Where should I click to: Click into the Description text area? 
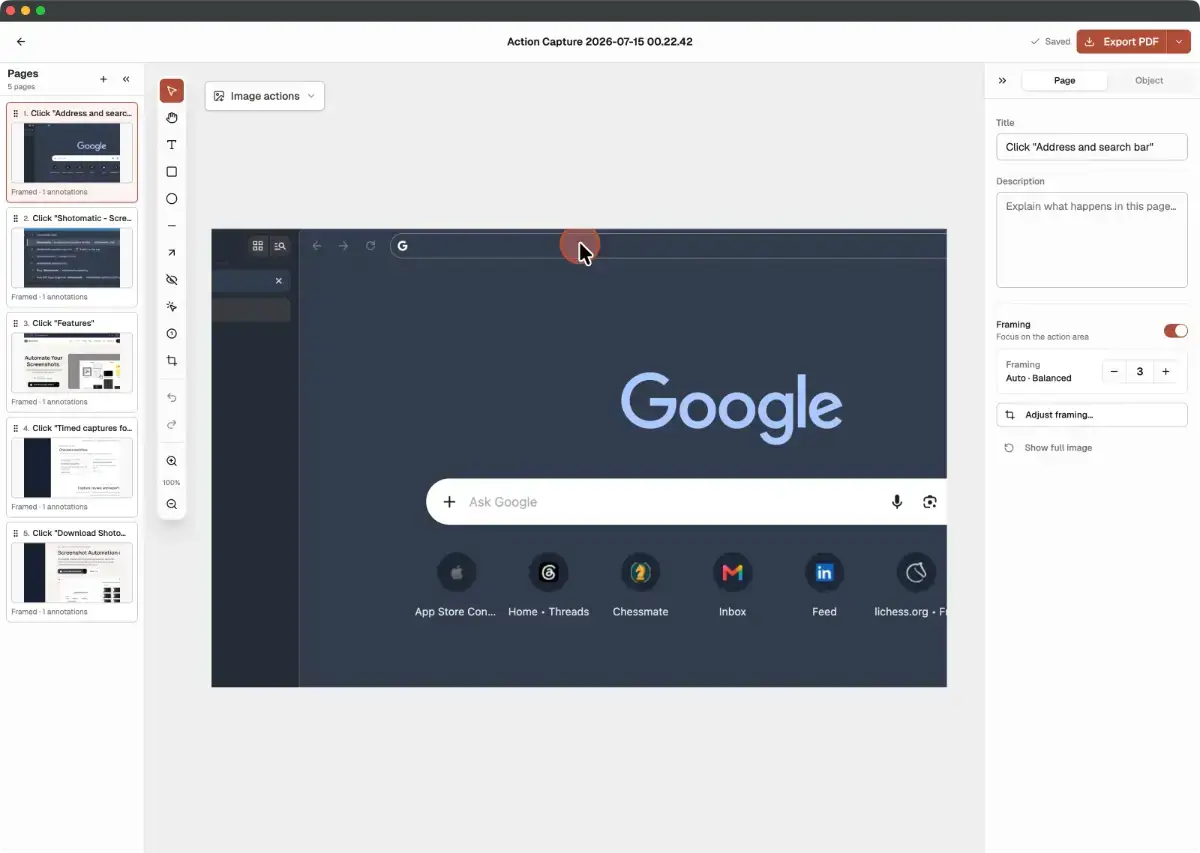tap(1092, 240)
